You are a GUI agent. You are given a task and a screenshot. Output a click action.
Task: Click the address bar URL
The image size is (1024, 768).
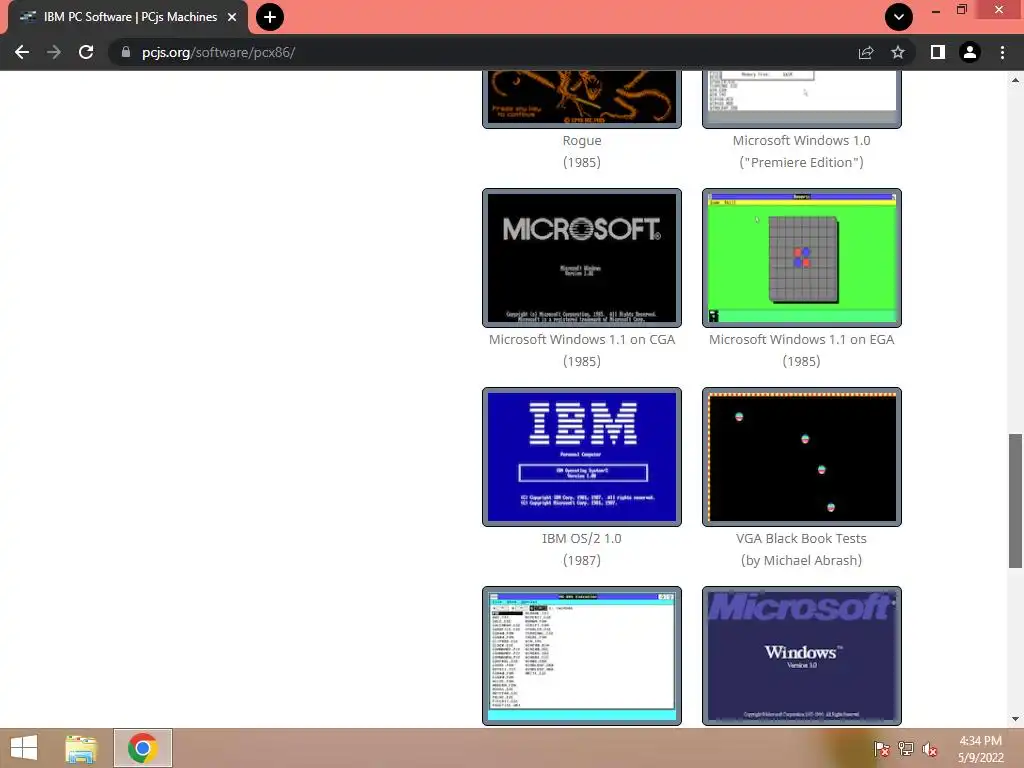[x=218, y=52]
